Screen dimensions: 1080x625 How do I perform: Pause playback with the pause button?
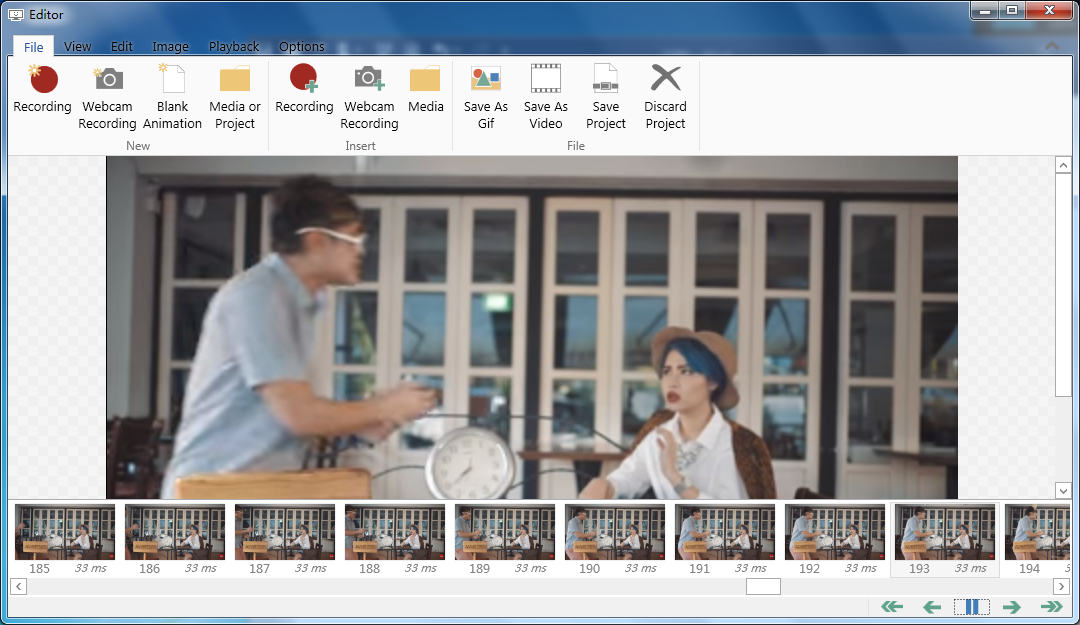(971, 607)
